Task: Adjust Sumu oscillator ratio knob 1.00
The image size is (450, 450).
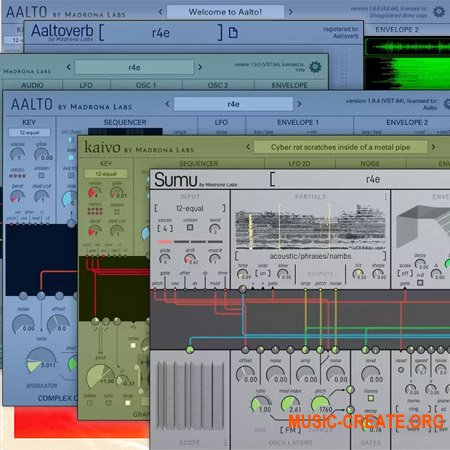Action: coord(260,404)
